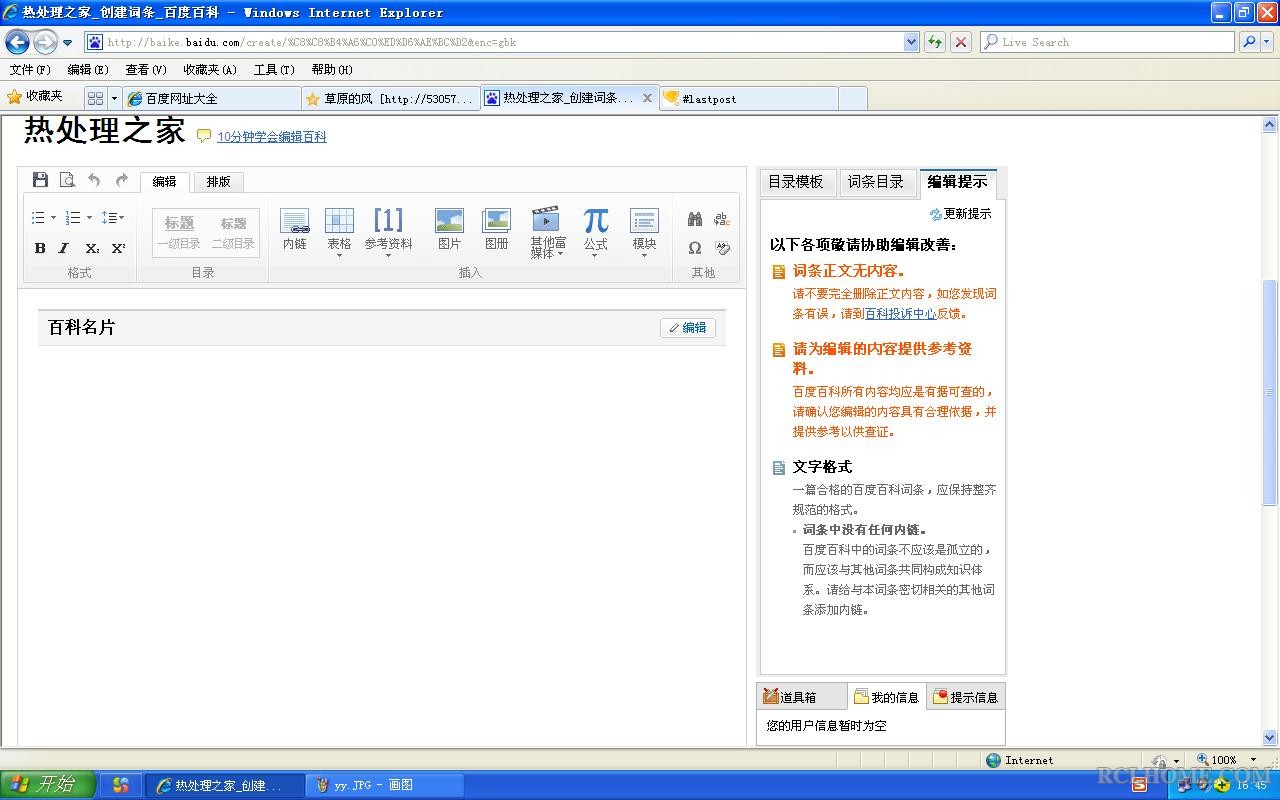Open the 10分钟学会编辑百科 link

272,137
